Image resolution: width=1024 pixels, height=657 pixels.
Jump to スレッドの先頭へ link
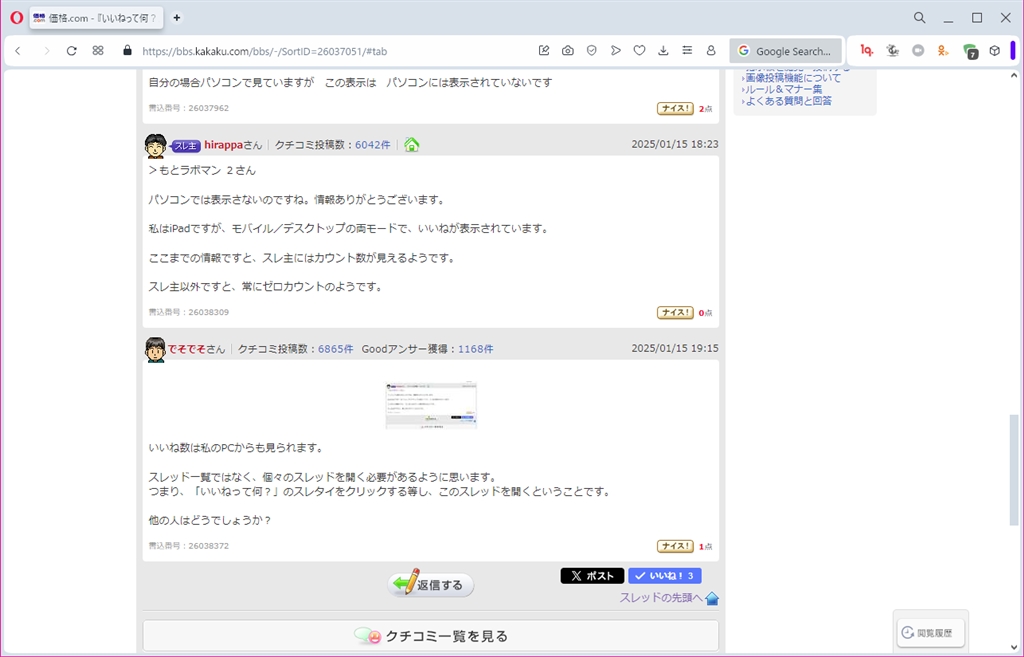(x=661, y=598)
